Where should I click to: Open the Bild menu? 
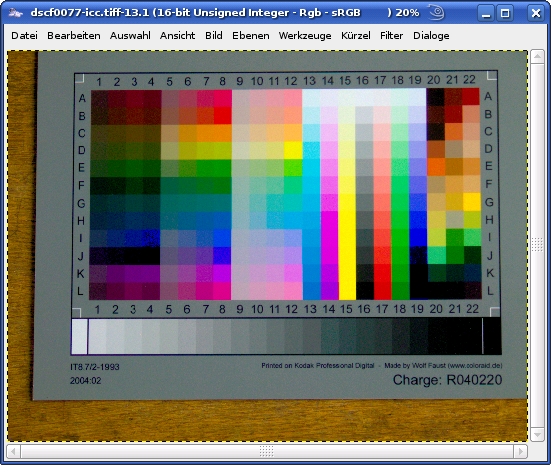pos(214,35)
